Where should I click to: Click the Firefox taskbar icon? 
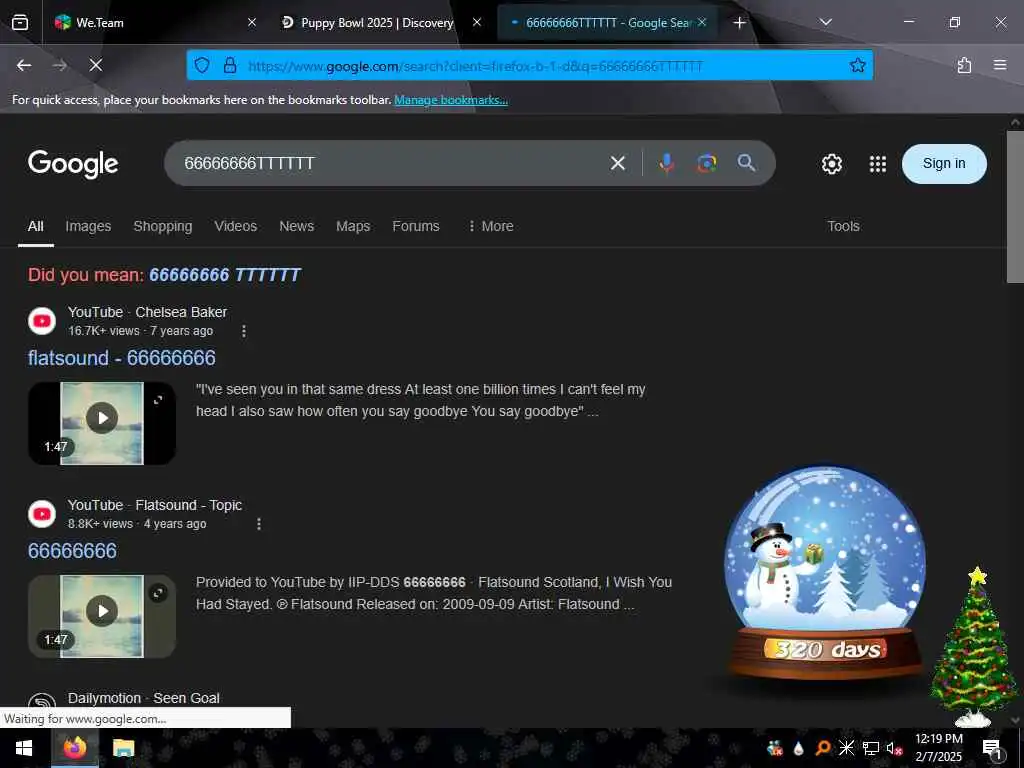[x=75, y=748]
